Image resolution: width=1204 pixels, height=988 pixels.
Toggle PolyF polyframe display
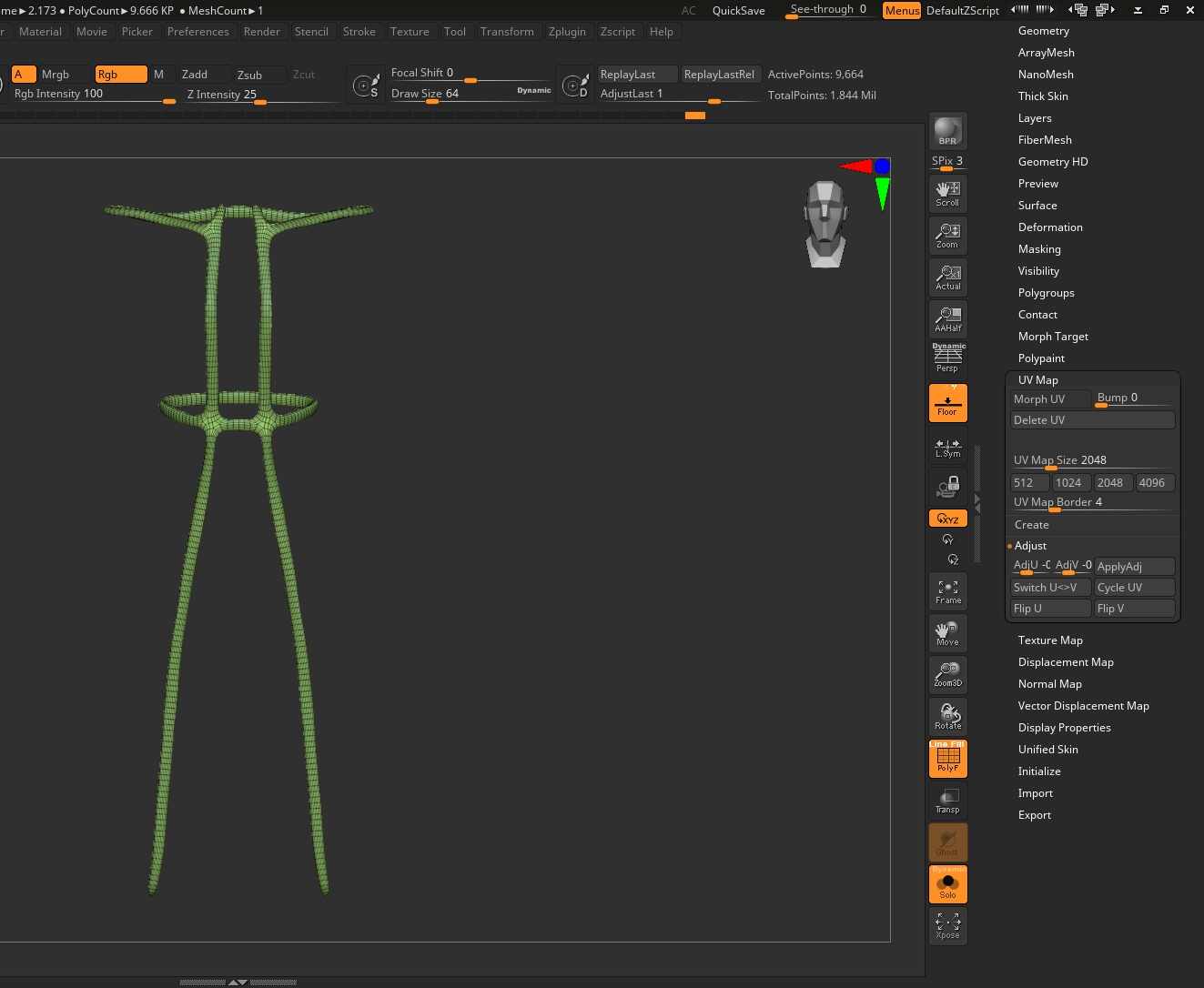(x=947, y=759)
